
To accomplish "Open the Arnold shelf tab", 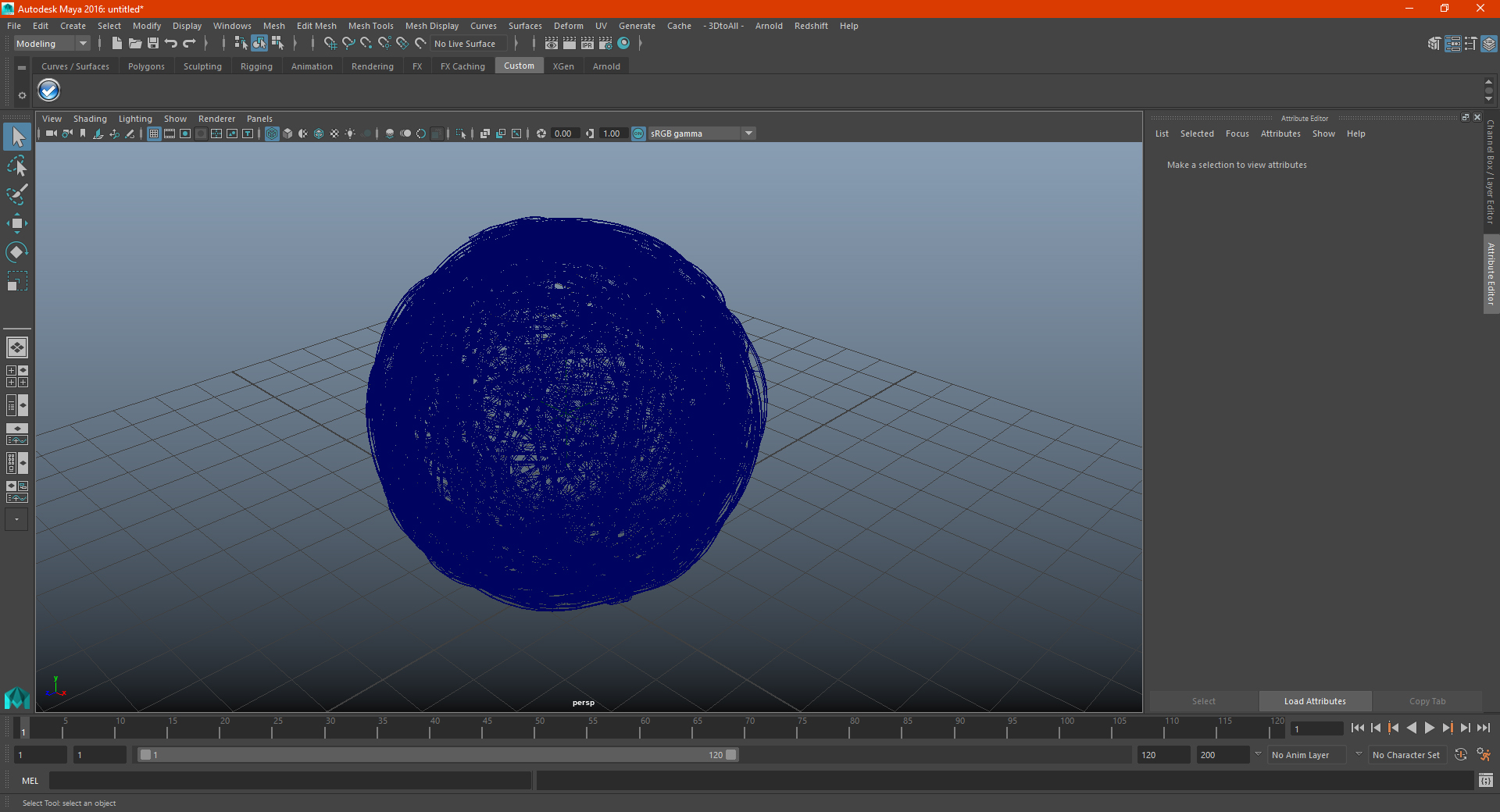I will [x=606, y=66].
